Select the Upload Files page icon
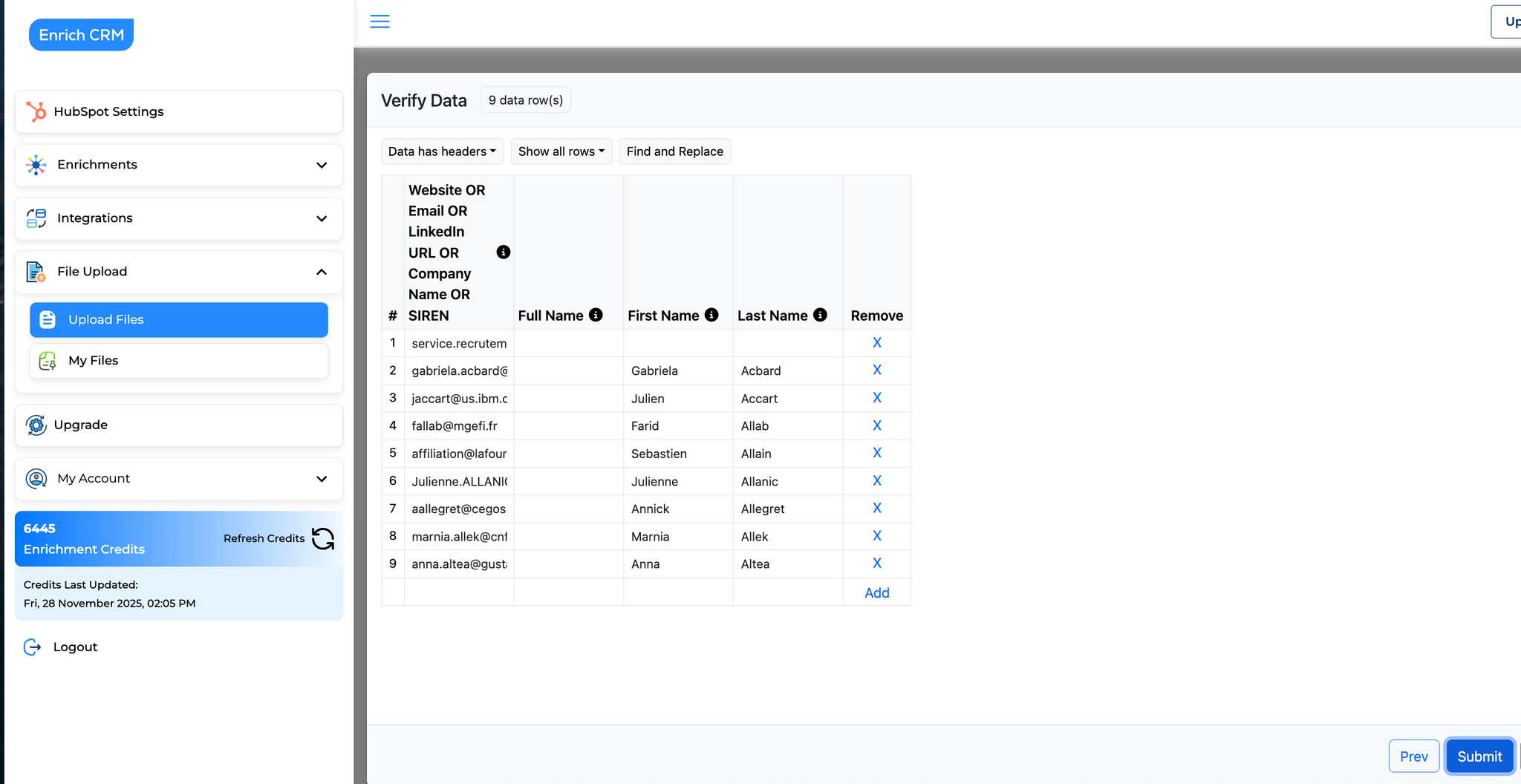The image size is (1521, 784). pyautogui.click(x=48, y=319)
